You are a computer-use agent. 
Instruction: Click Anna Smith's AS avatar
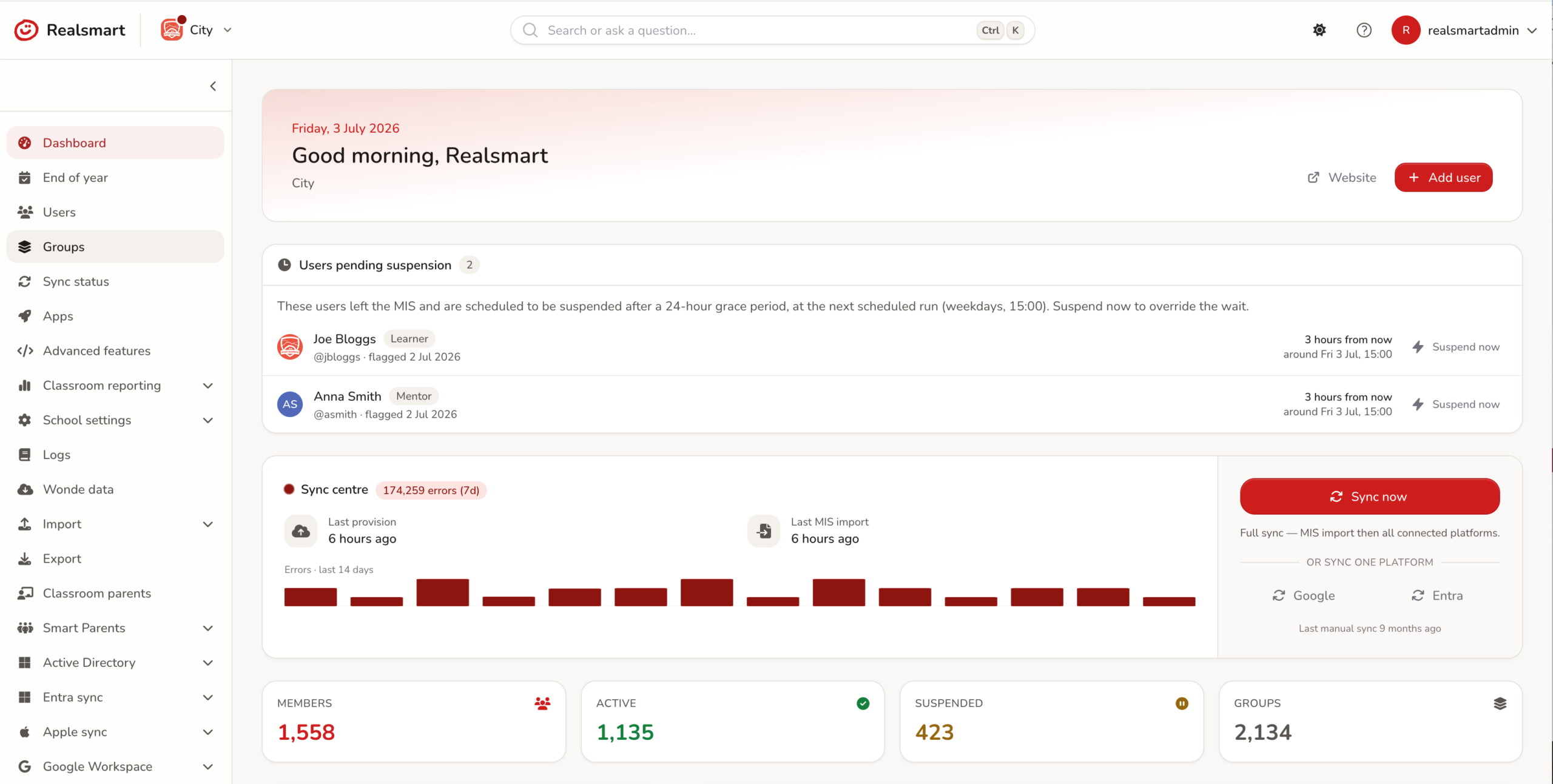click(x=290, y=404)
